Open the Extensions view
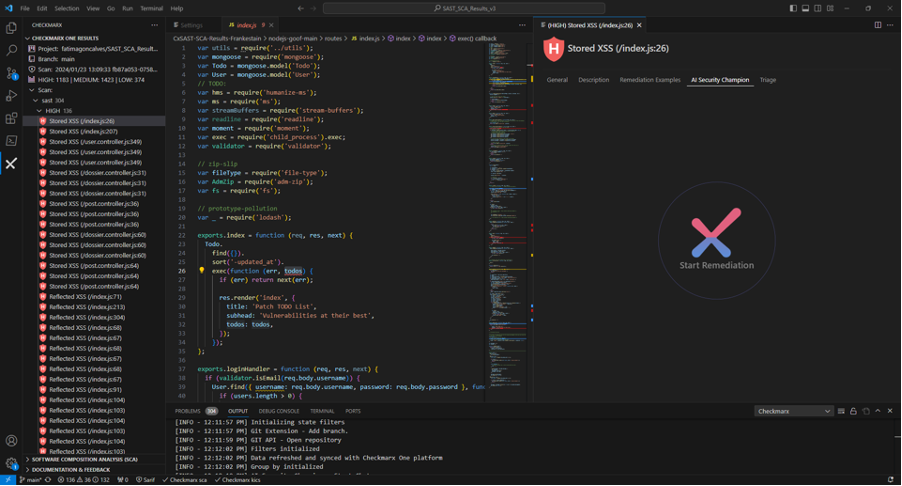902x486 pixels. tap(11, 118)
